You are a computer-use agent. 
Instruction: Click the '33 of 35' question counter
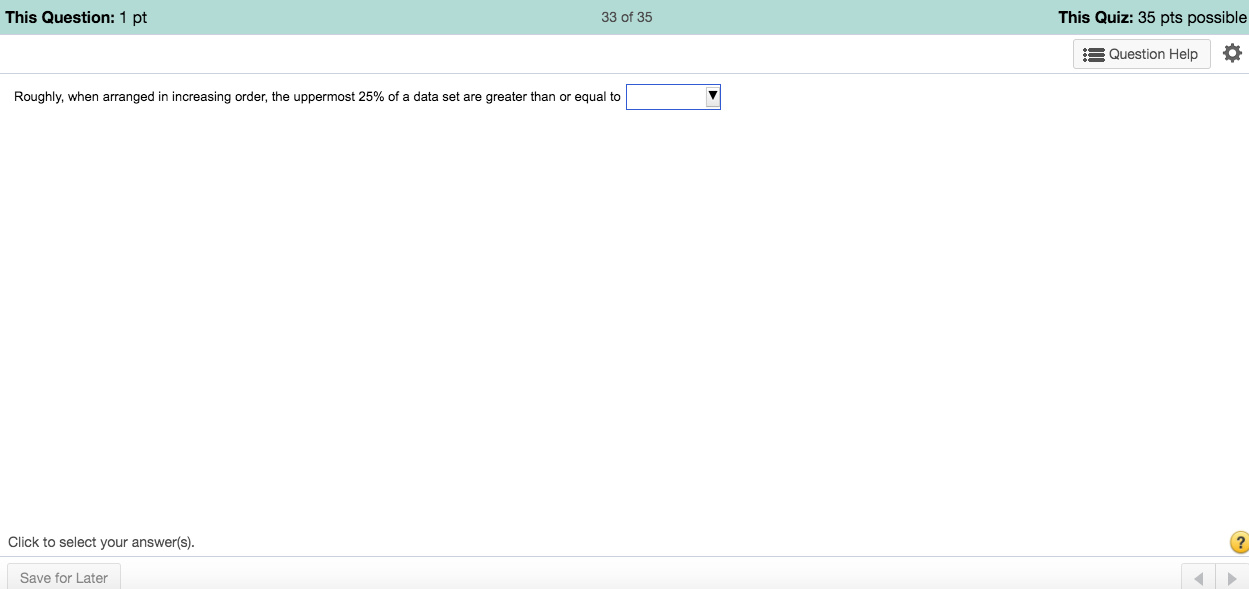click(x=626, y=16)
